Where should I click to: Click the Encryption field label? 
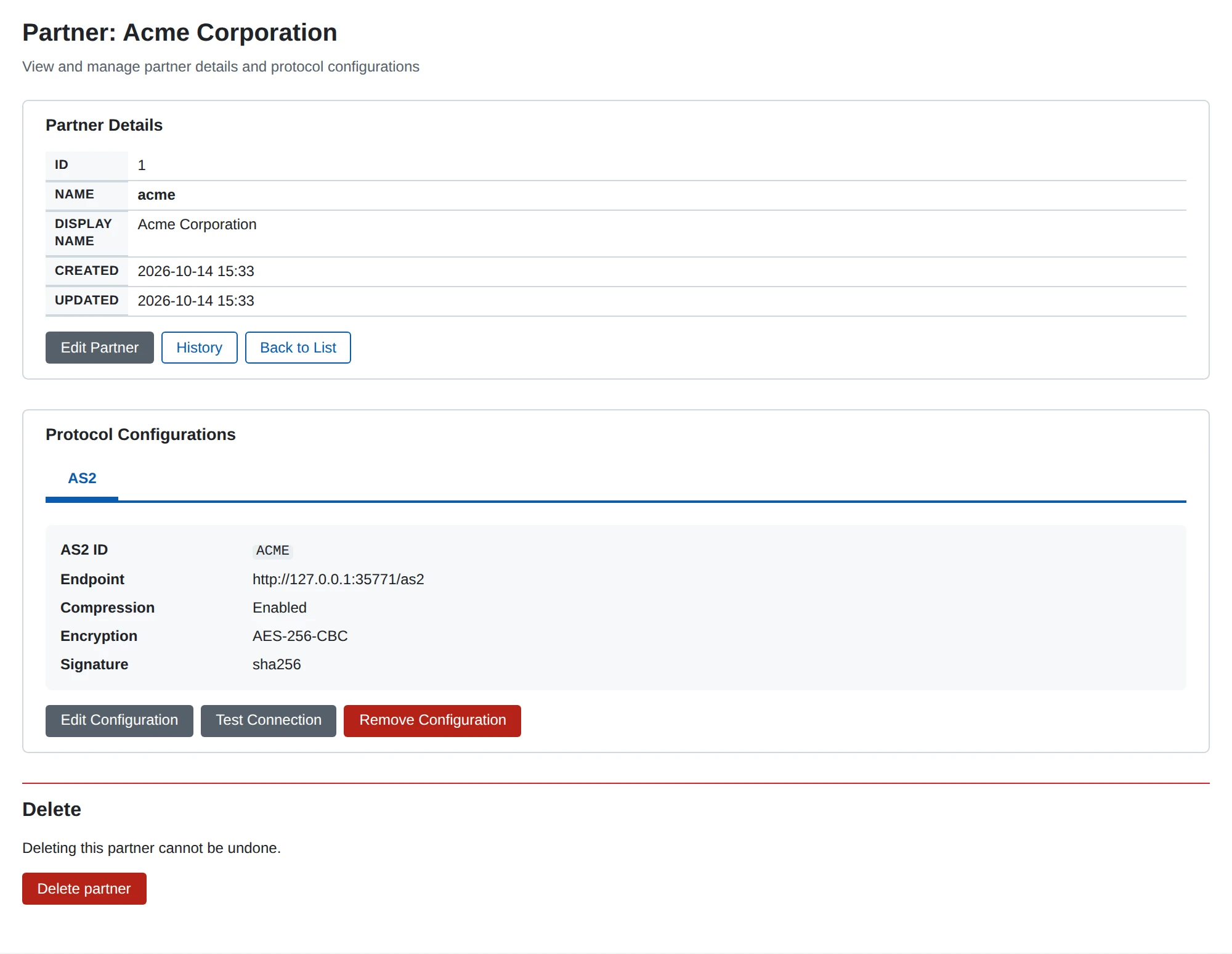99,636
